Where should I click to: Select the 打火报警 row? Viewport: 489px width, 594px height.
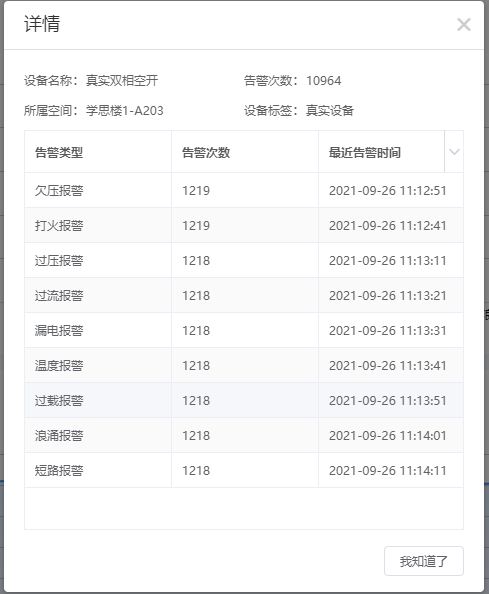(244, 225)
